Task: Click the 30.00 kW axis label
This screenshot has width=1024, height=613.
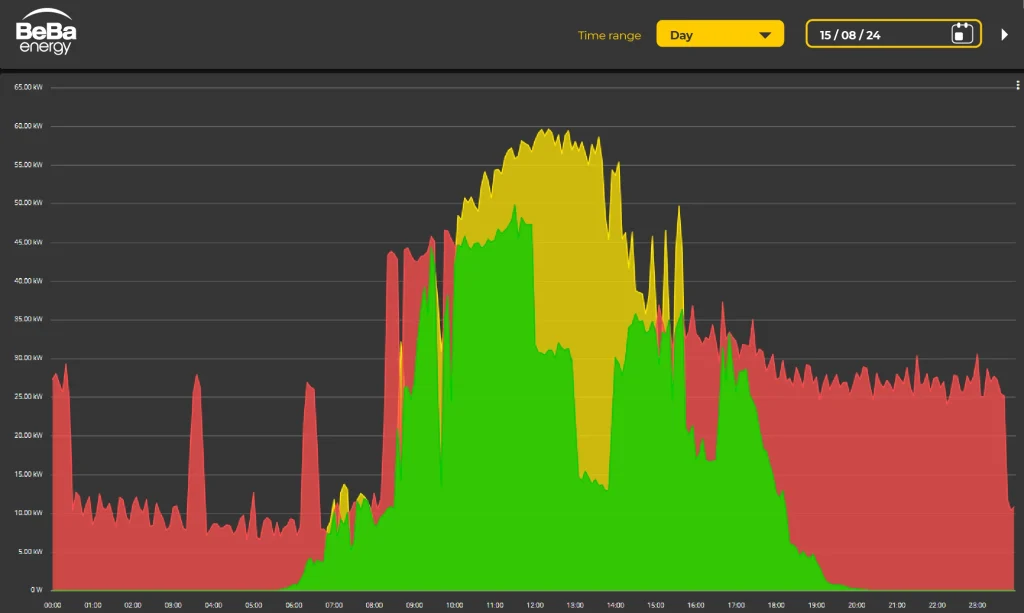Action: coord(28,358)
